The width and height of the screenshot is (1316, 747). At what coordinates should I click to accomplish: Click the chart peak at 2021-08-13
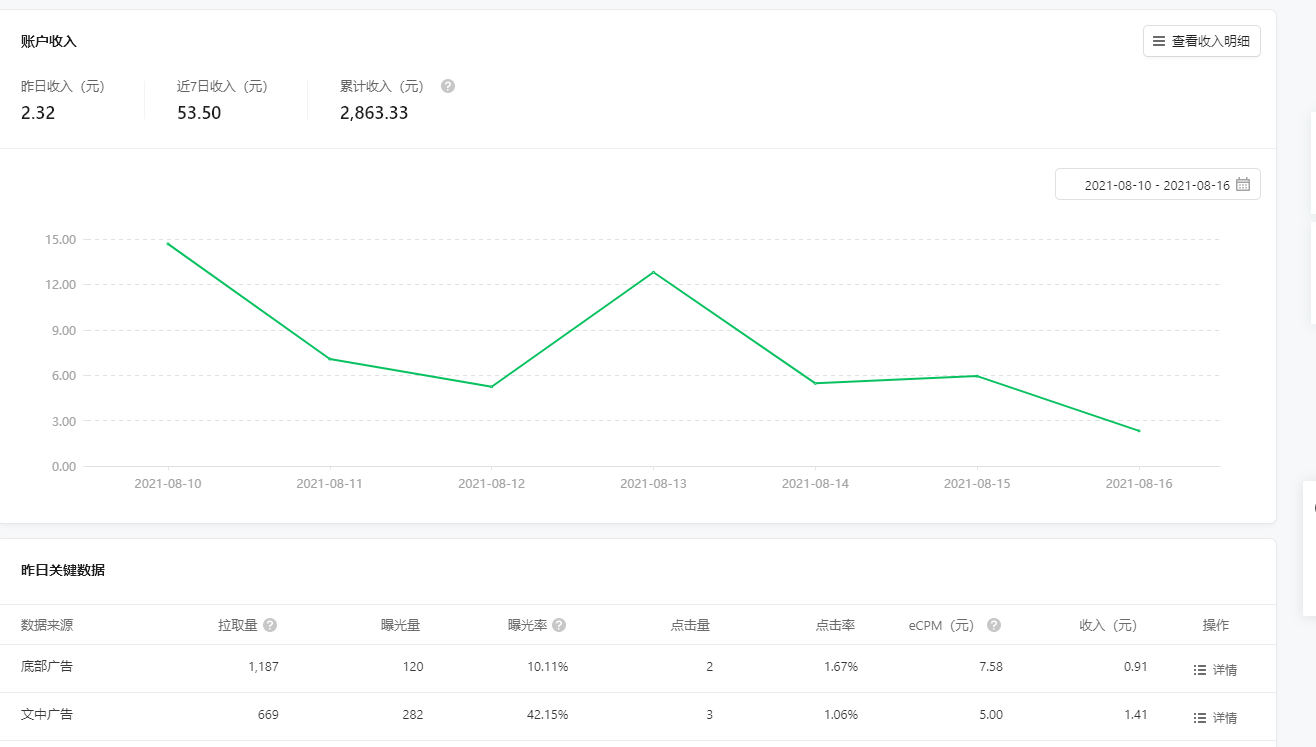pyautogui.click(x=653, y=272)
